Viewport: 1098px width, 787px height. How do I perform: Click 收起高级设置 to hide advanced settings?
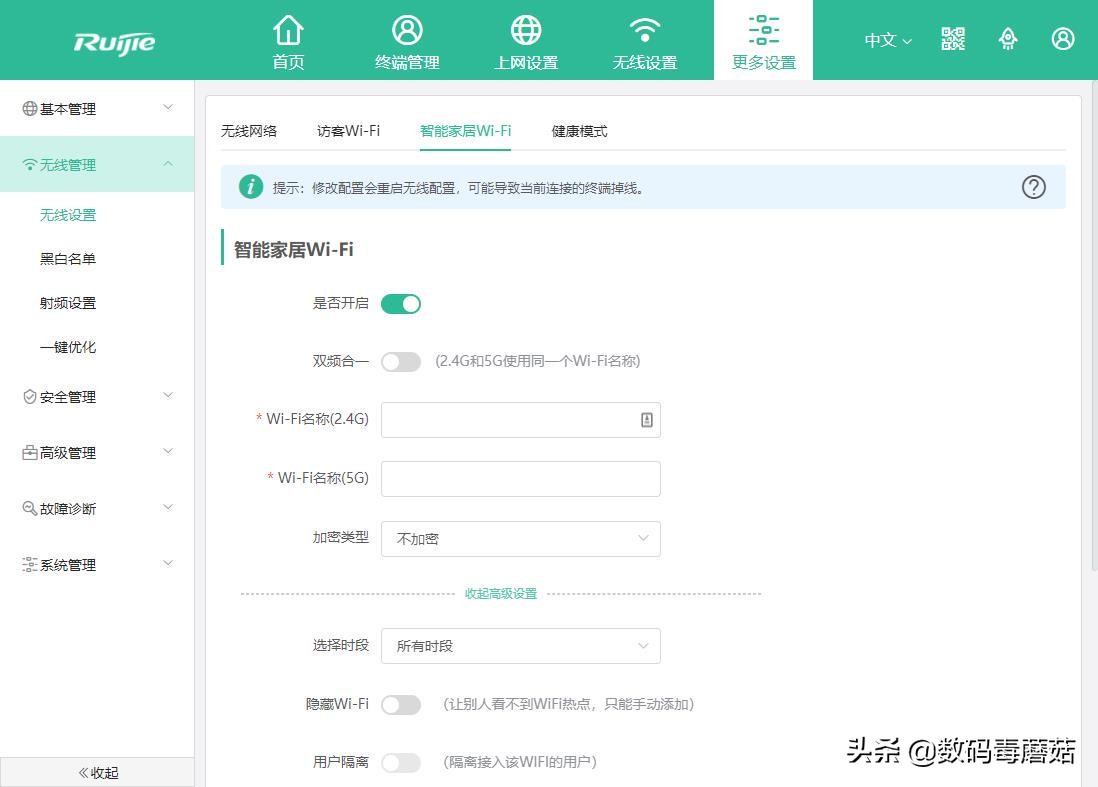click(501, 593)
